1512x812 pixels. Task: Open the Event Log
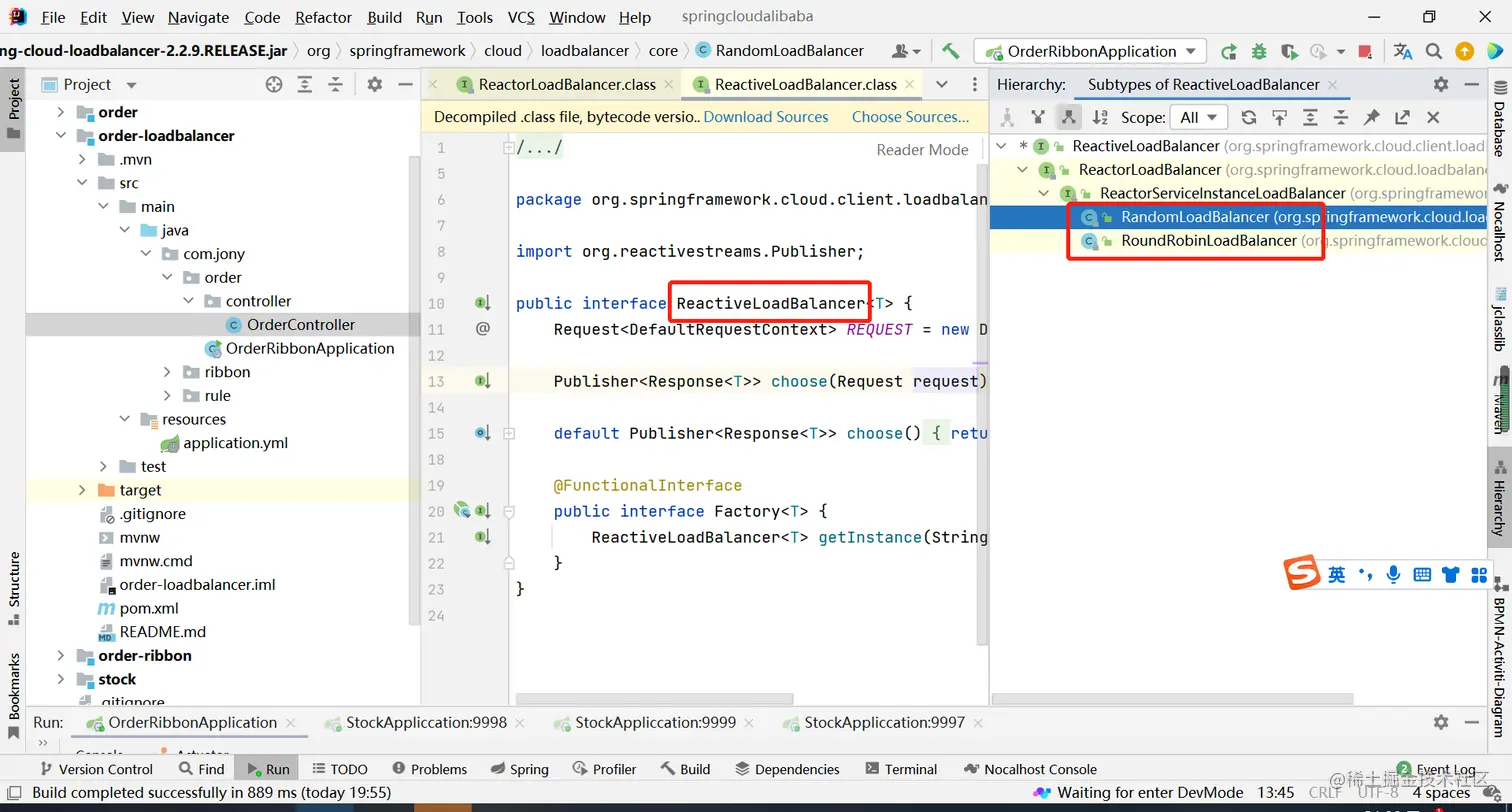click(x=1437, y=769)
